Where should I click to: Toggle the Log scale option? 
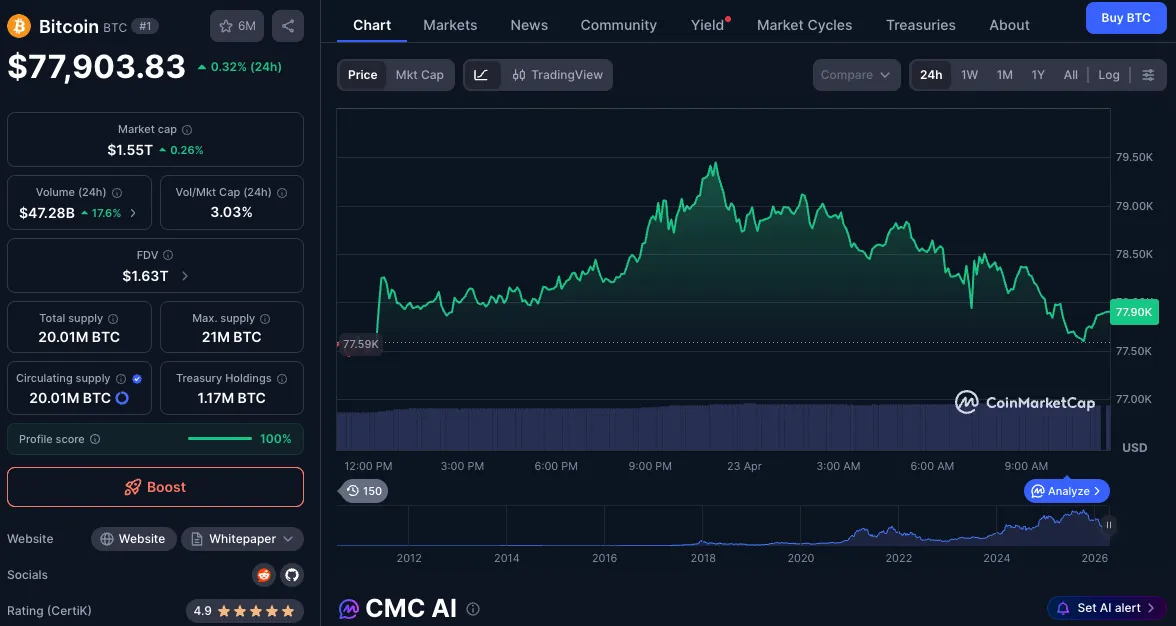(x=1109, y=75)
